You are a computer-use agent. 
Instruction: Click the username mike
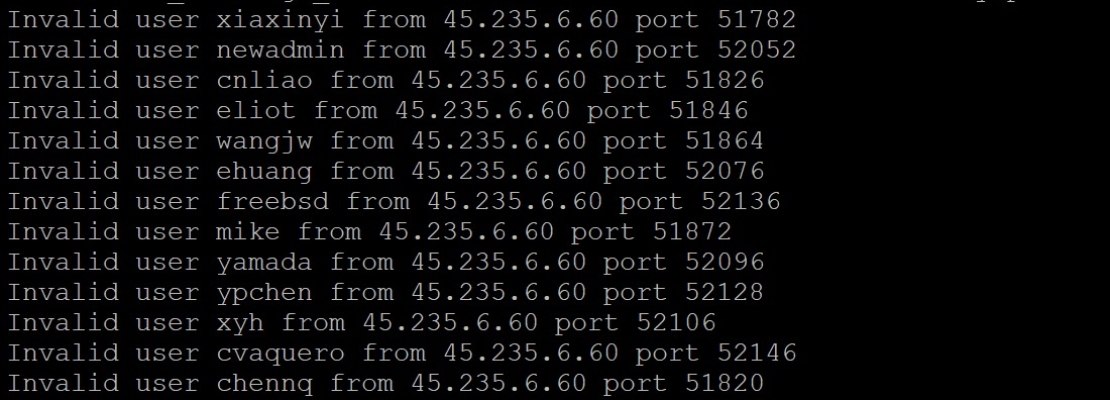(248, 232)
